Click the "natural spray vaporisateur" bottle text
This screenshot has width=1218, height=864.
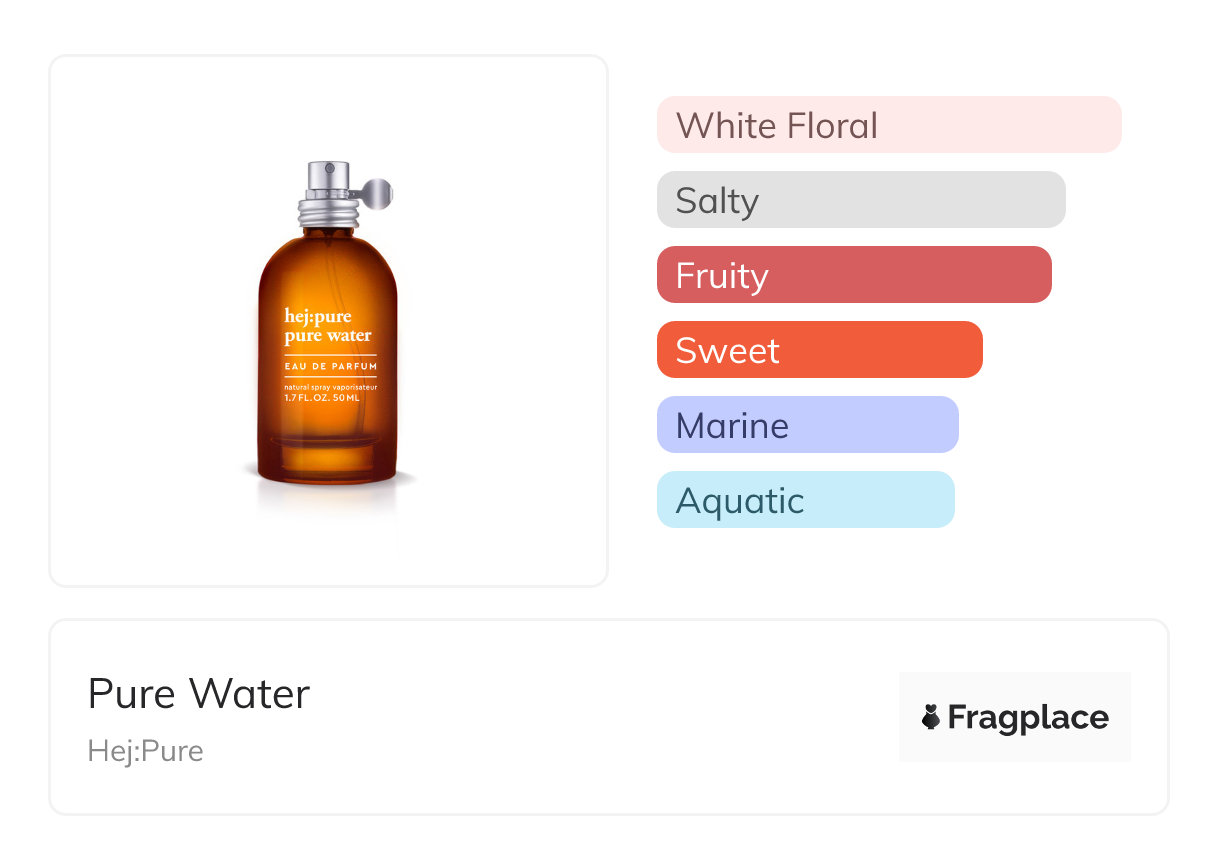pyautogui.click(x=330, y=386)
